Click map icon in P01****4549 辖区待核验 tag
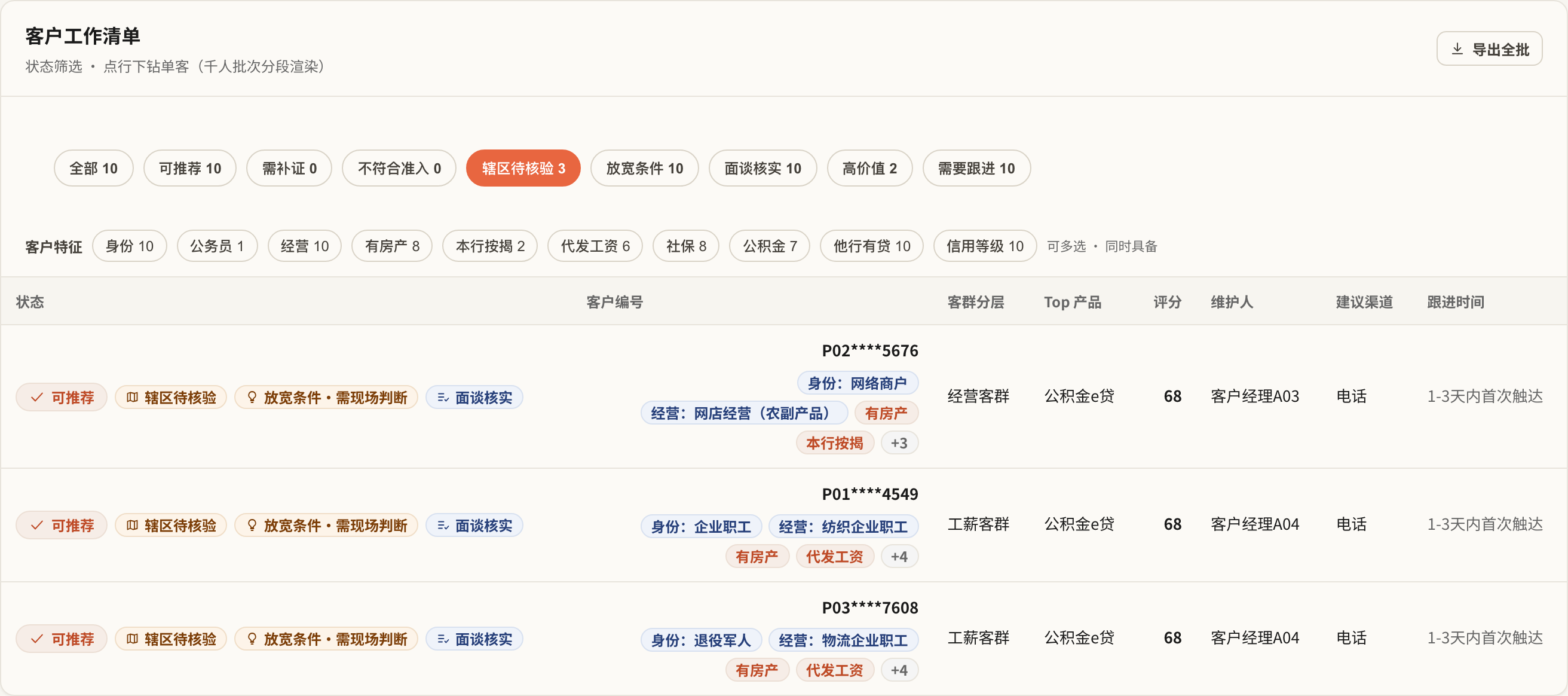 [x=132, y=525]
